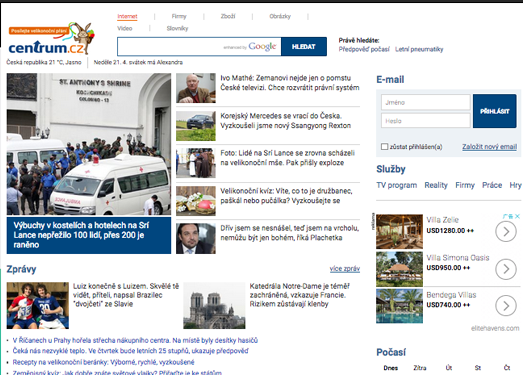Open 'Založit nový email' link

pos(489,147)
